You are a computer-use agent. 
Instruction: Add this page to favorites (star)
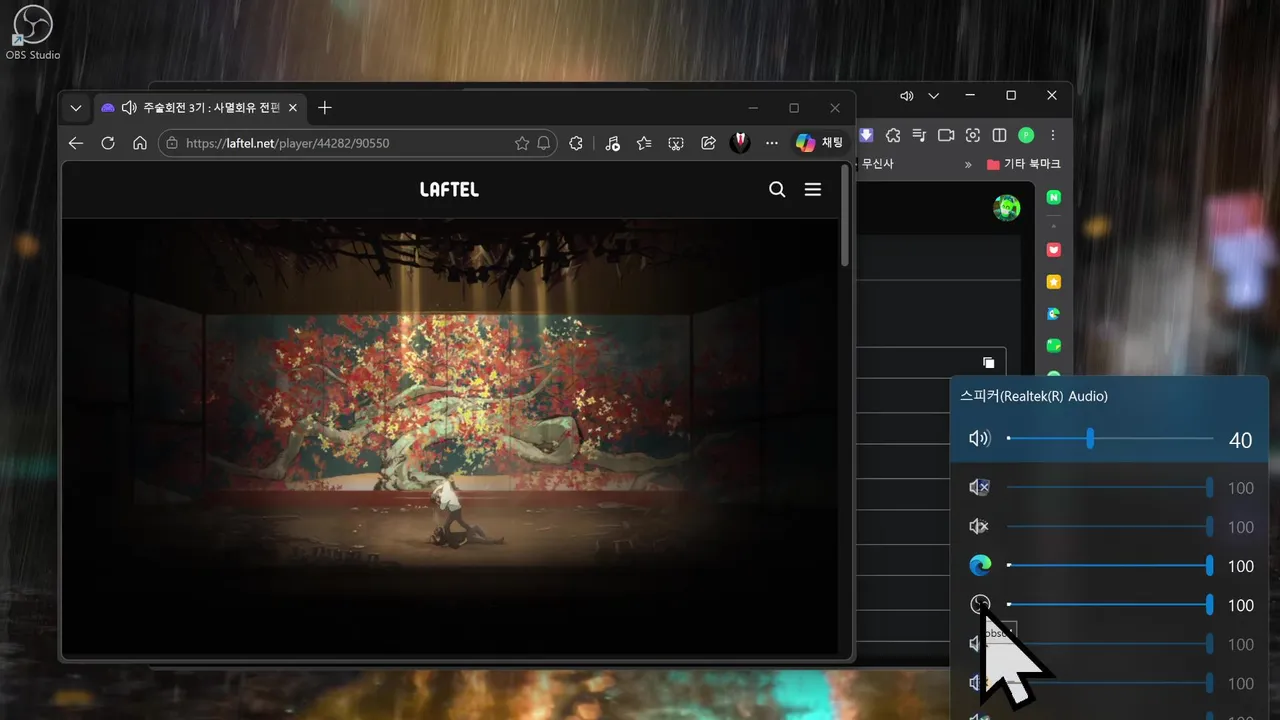click(x=521, y=143)
